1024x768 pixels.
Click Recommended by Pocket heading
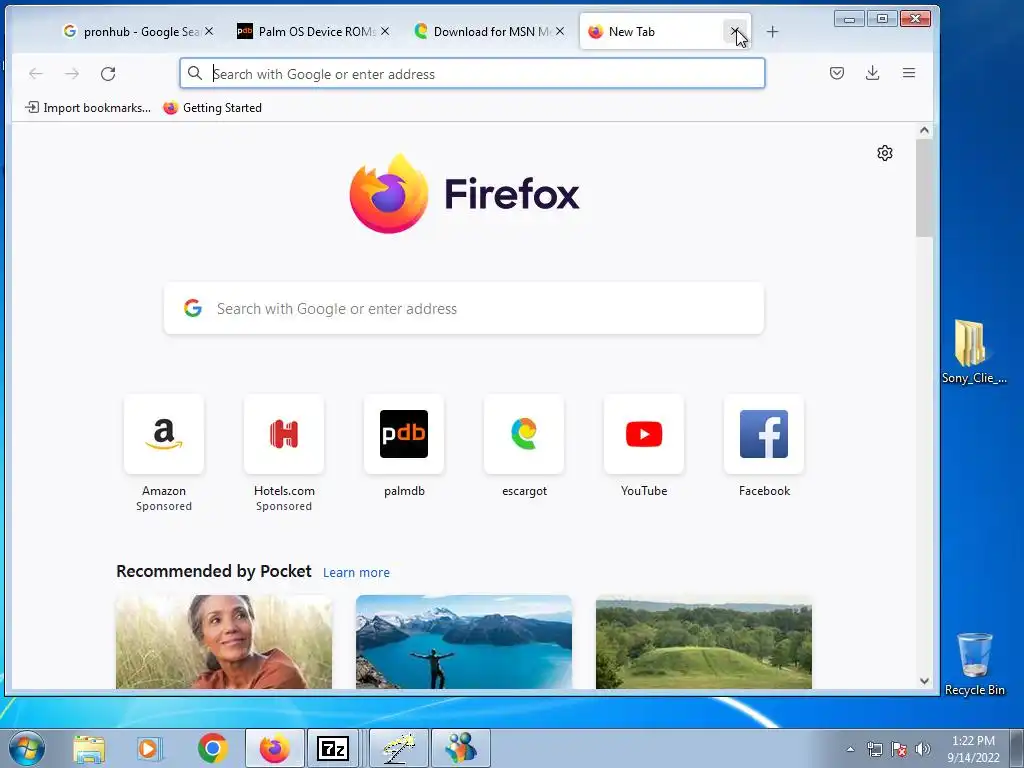click(214, 571)
